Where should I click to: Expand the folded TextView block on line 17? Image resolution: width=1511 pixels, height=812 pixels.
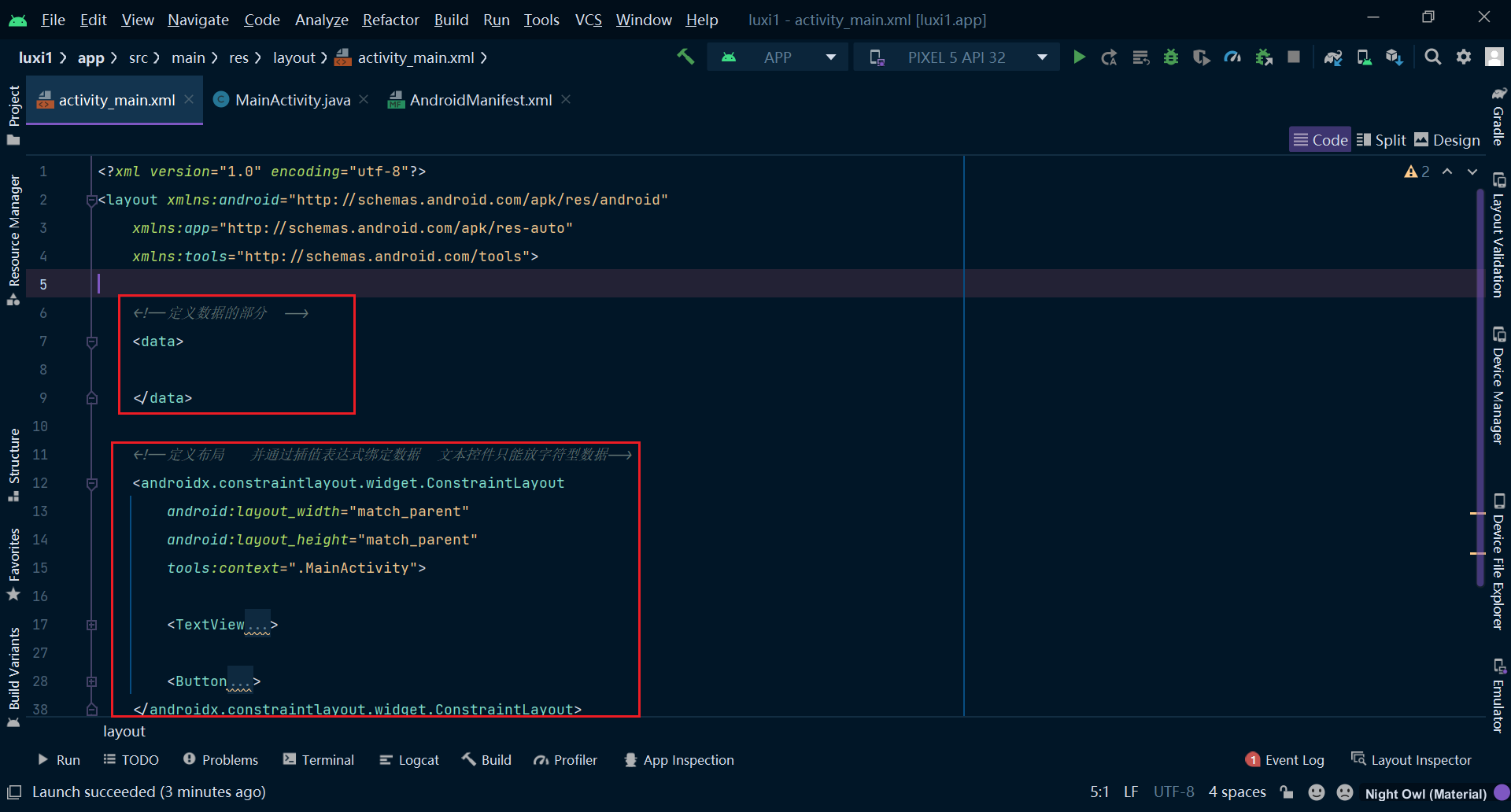[x=91, y=625]
